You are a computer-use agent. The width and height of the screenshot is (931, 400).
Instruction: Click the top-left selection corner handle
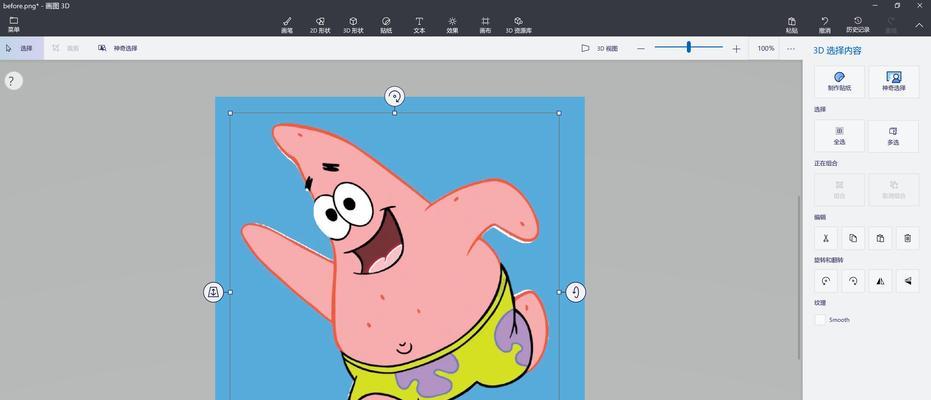click(x=230, y=113)
